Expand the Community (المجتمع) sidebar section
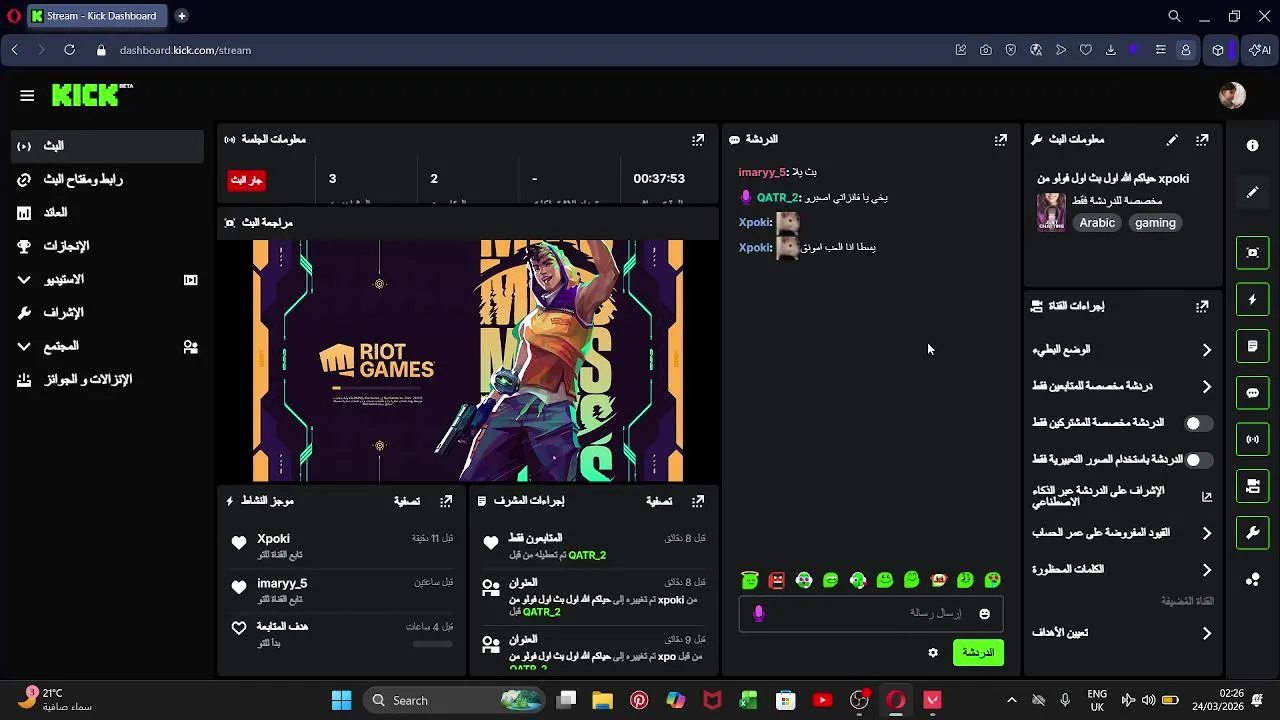Image resolution: width=1280 pixels, height=720 pixels. coord(107,346)
